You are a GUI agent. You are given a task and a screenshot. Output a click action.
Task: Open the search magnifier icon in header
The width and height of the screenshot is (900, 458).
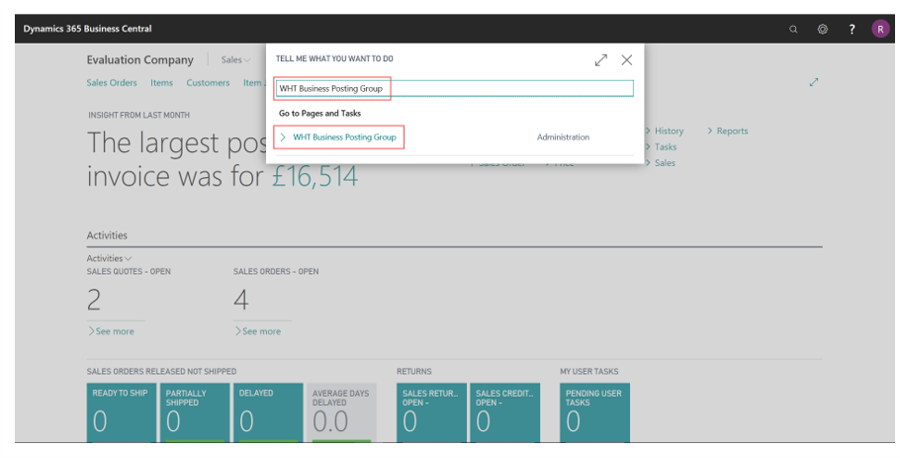click(793, 29)
